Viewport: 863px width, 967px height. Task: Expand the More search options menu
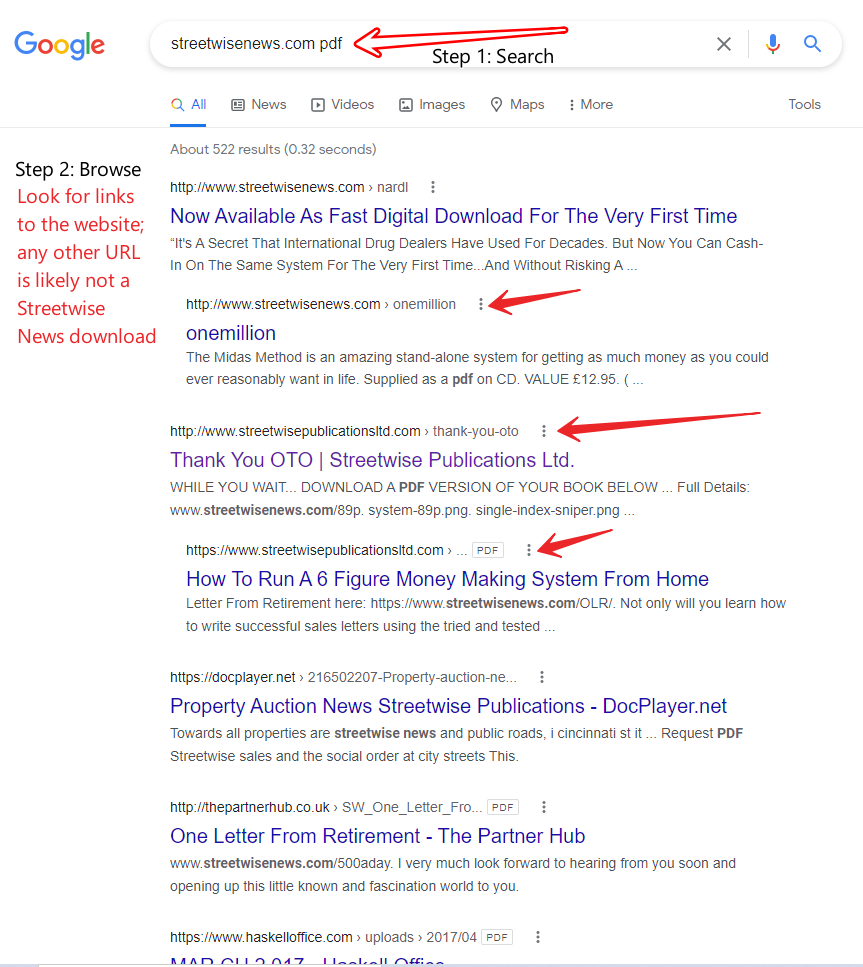click(x=590, y=104)
